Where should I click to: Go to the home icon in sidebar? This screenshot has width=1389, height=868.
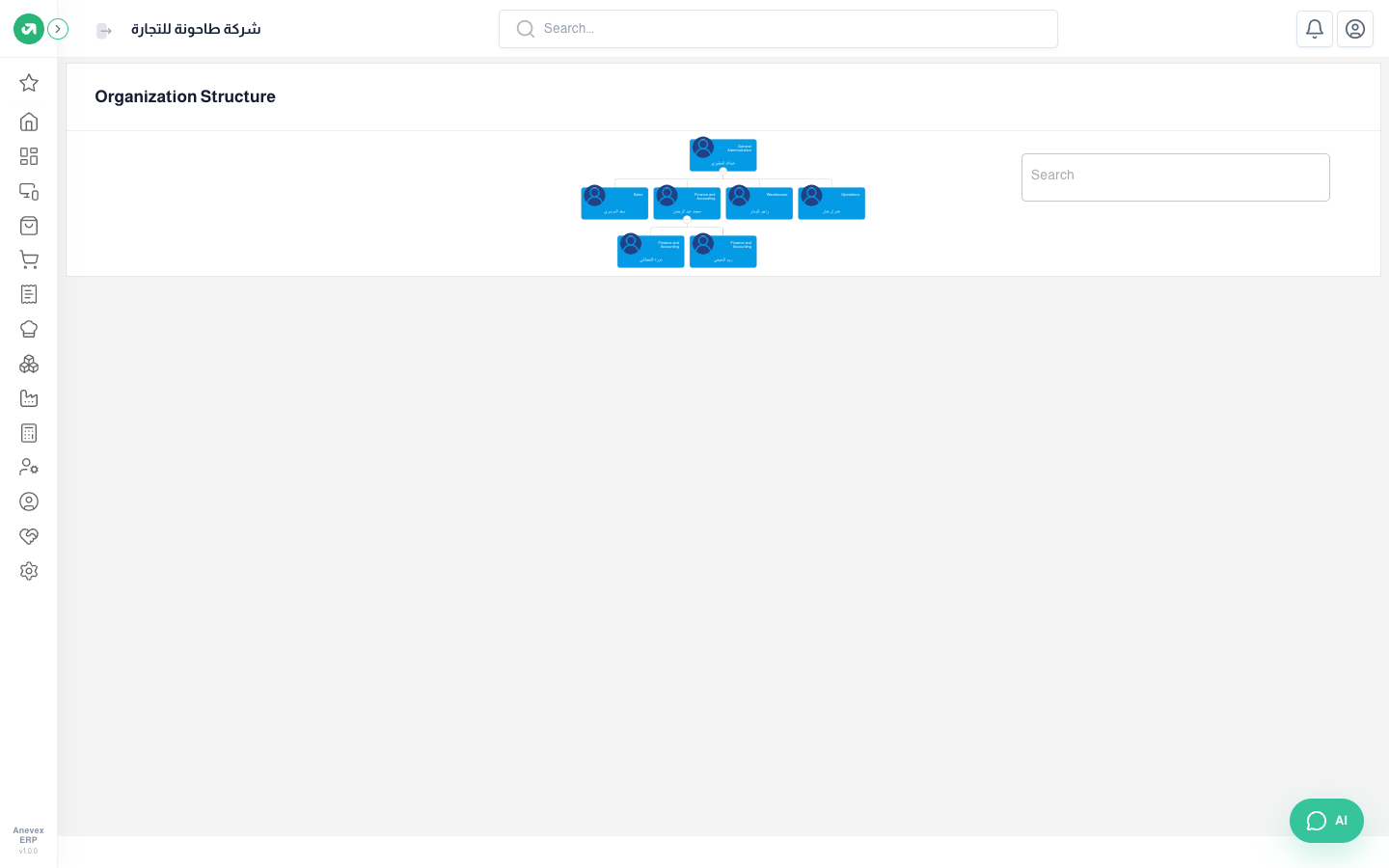click(x=29, y=122)
